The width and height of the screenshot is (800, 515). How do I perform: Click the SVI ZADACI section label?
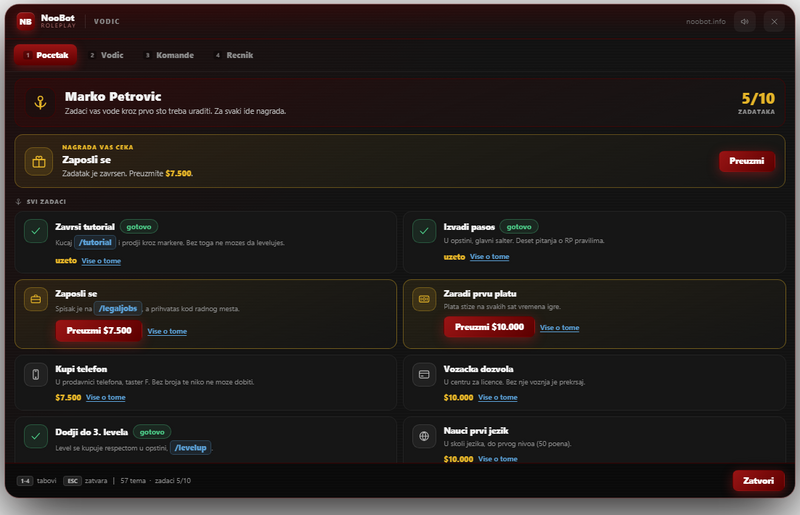pyautogui.click(x=46, y=202)
